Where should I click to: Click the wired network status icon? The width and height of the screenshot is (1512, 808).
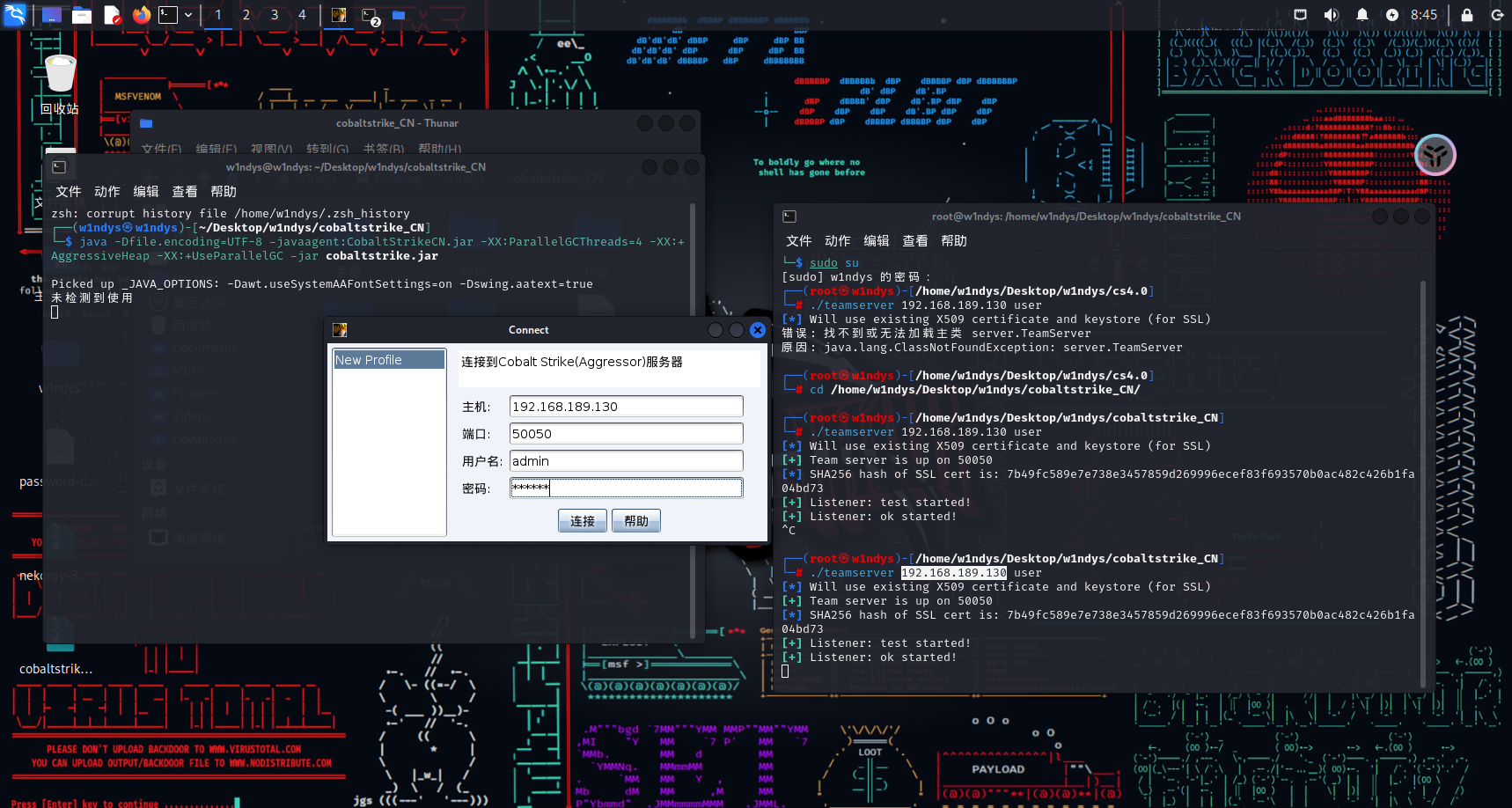tap(1300, 15)
